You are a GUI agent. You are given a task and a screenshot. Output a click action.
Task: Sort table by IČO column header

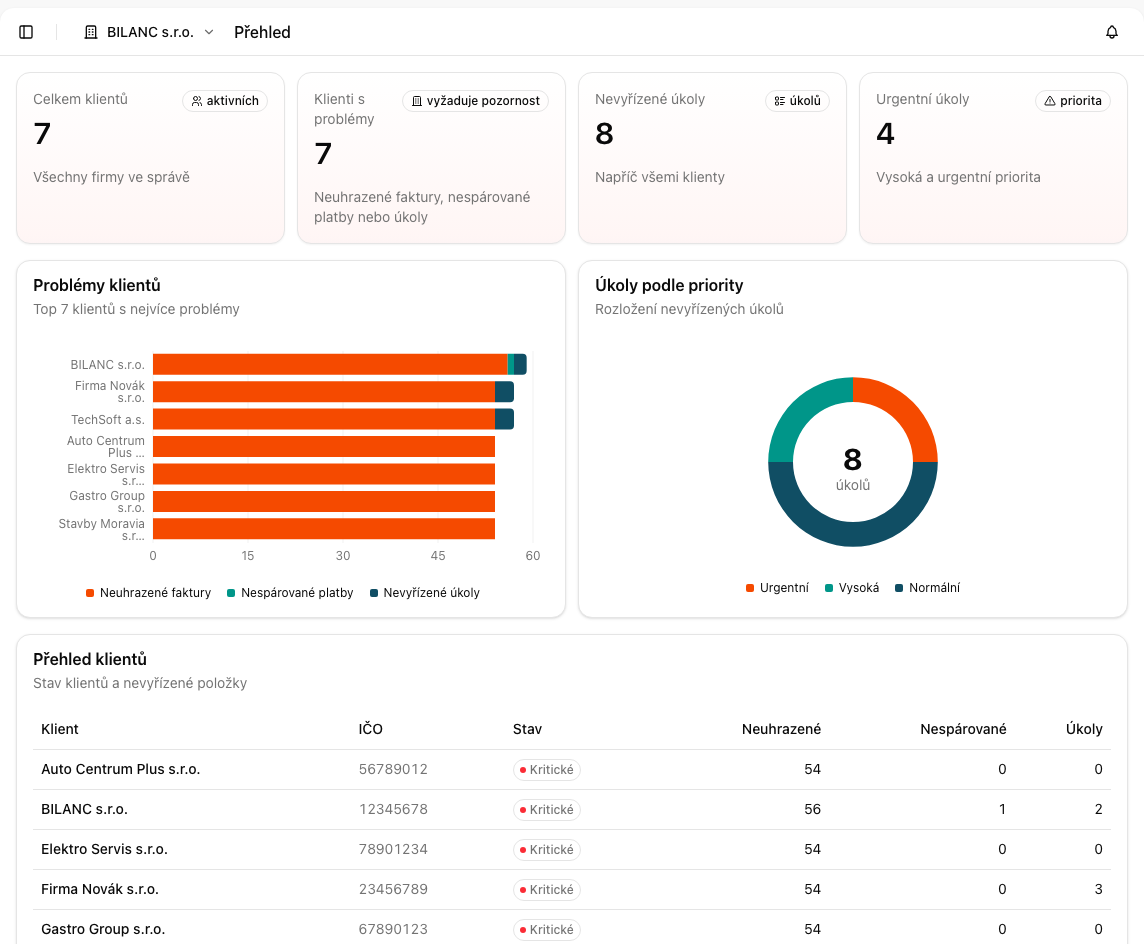(371, 730)
